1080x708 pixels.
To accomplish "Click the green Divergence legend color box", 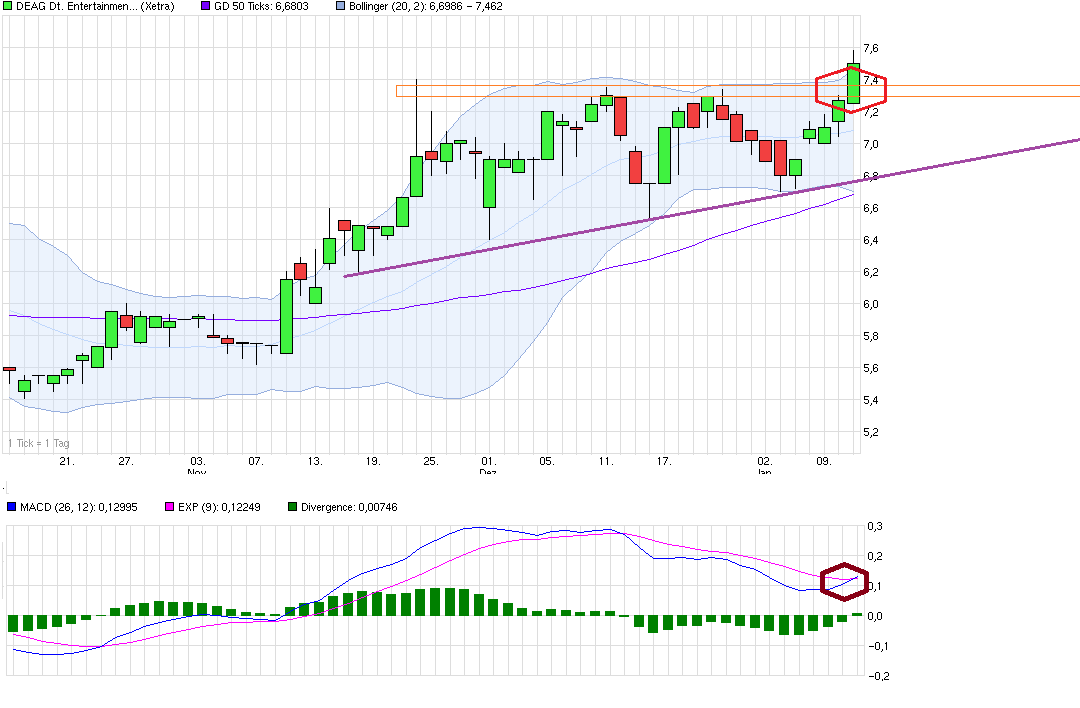I will [x=292, y=507].
